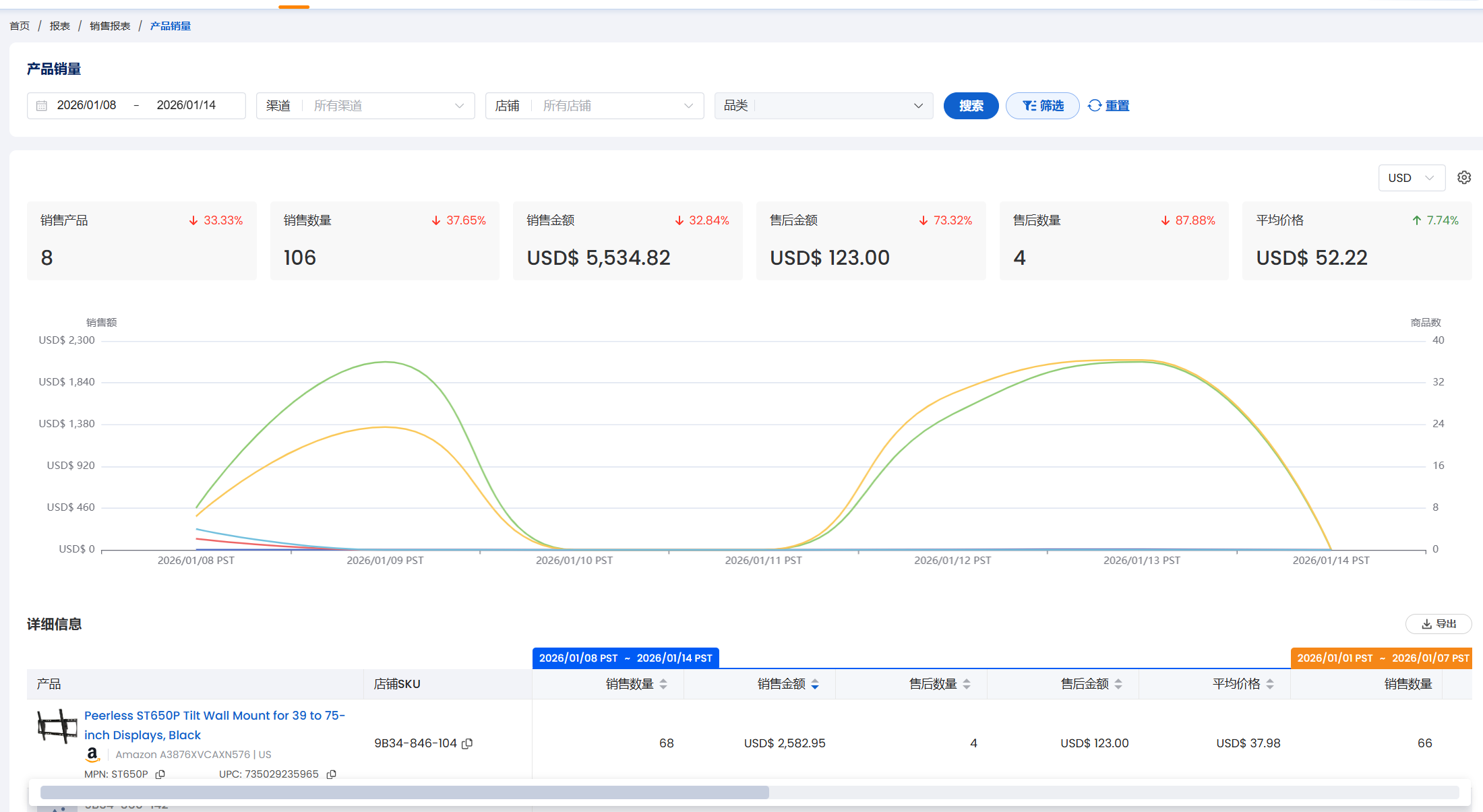Open the 店铺 store dropdown
The height and width of the screenshot is (812, 1483).
coord(595,106)
